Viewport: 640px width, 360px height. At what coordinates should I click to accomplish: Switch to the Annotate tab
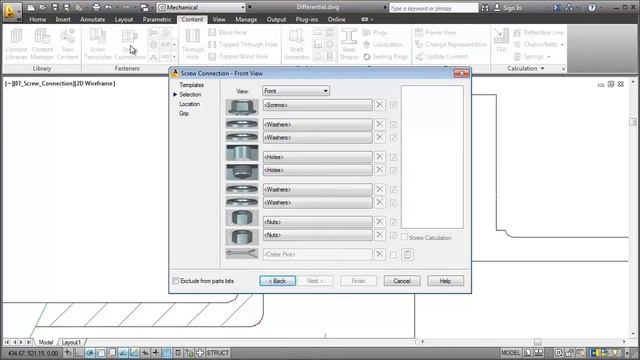coord(93,19)
